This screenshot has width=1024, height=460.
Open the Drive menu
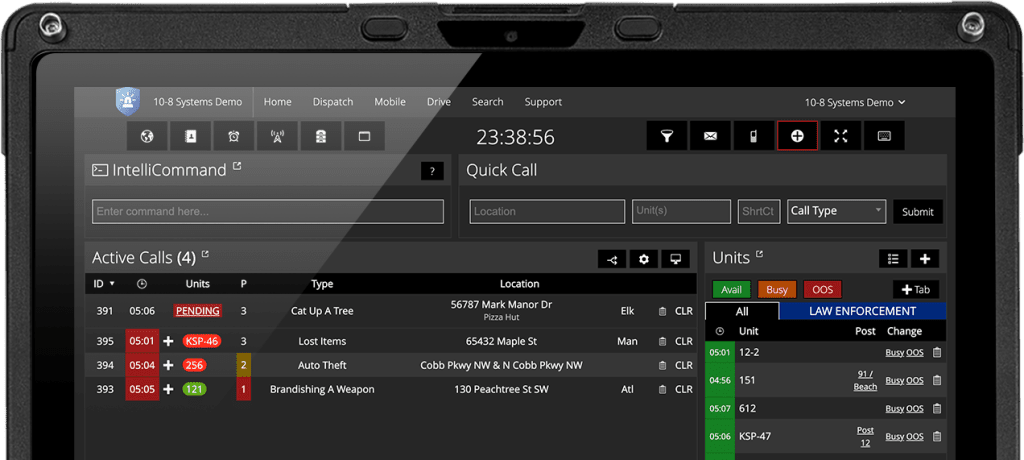(x=439, y=102)
